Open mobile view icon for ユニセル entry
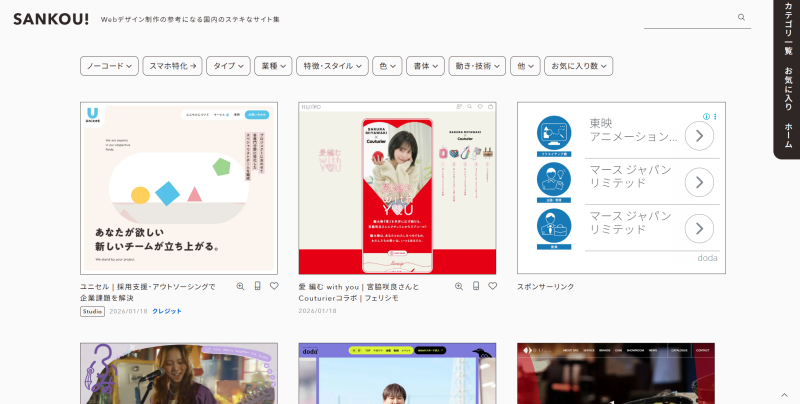Image resolution: width=800 pixels, height=404 pixels. click(x=257, y=286)
